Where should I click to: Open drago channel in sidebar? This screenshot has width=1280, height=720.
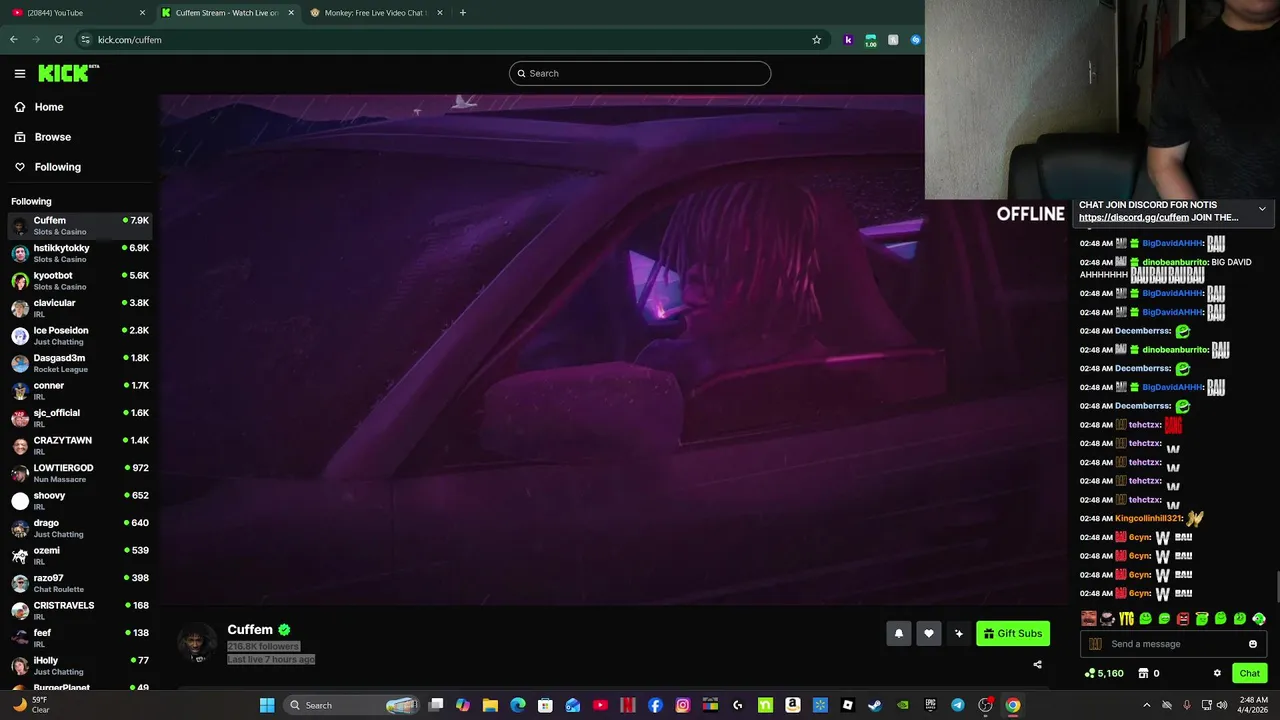pos(80,528)
